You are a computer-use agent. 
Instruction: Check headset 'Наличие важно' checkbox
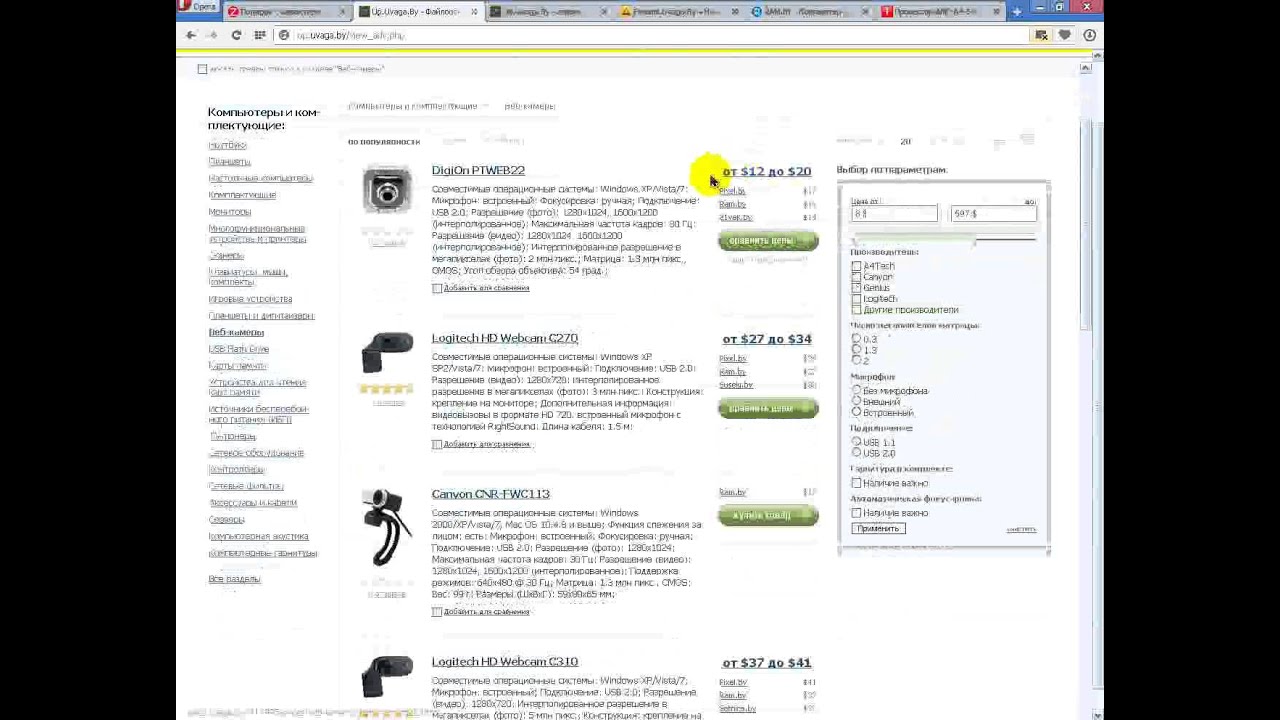click(856, 483)
